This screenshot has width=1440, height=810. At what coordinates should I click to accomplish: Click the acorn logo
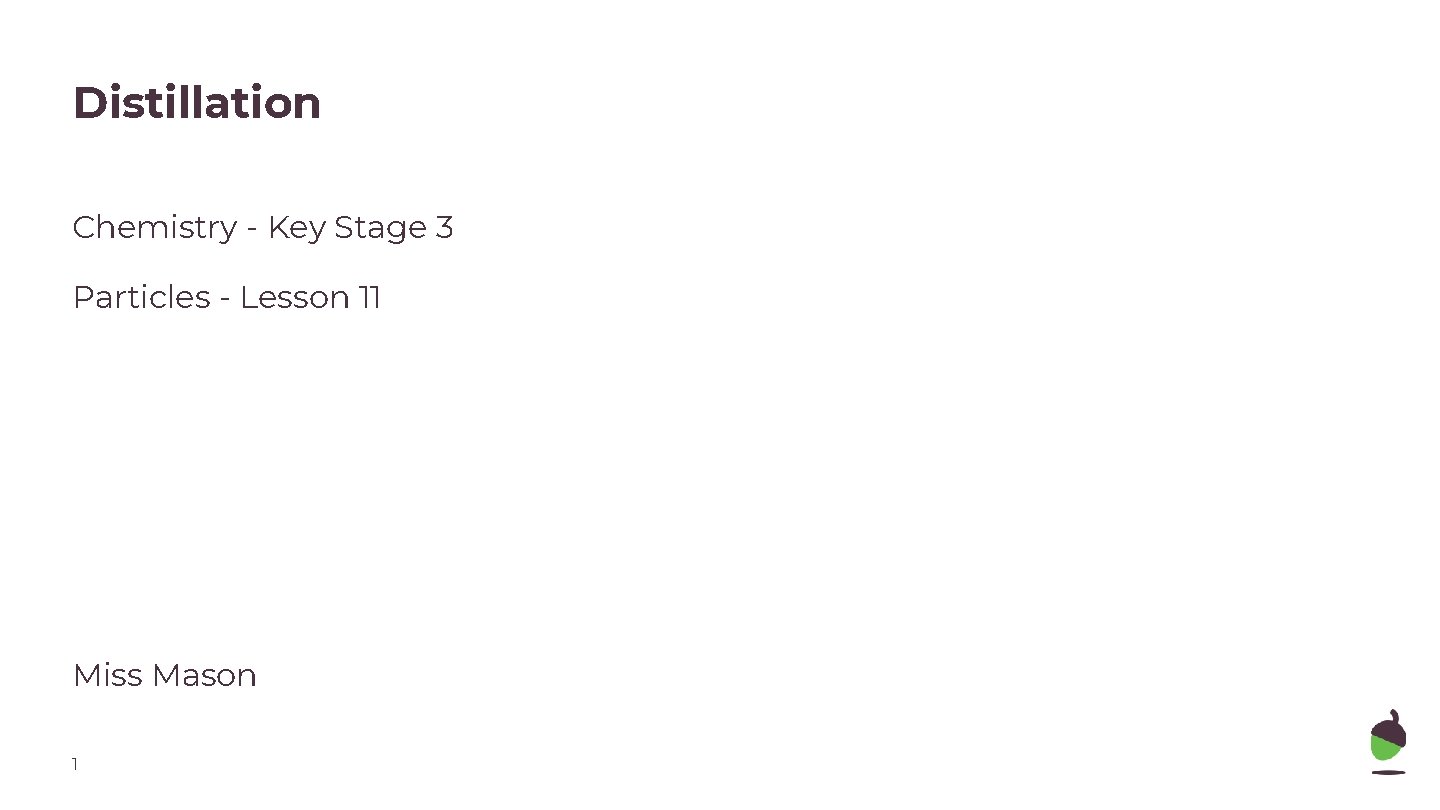(1388, 741)
